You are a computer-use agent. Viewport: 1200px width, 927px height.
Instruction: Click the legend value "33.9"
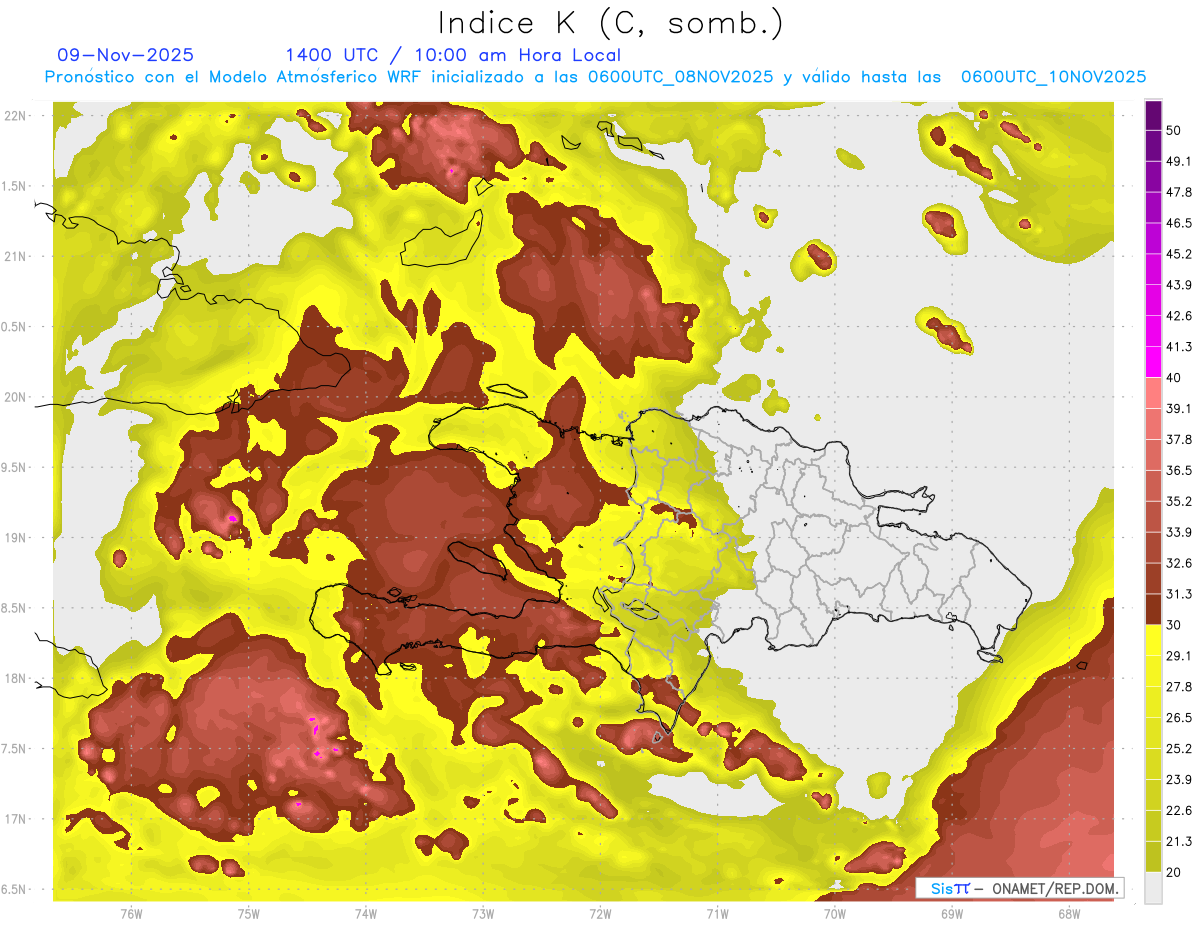pos(1179,532)
